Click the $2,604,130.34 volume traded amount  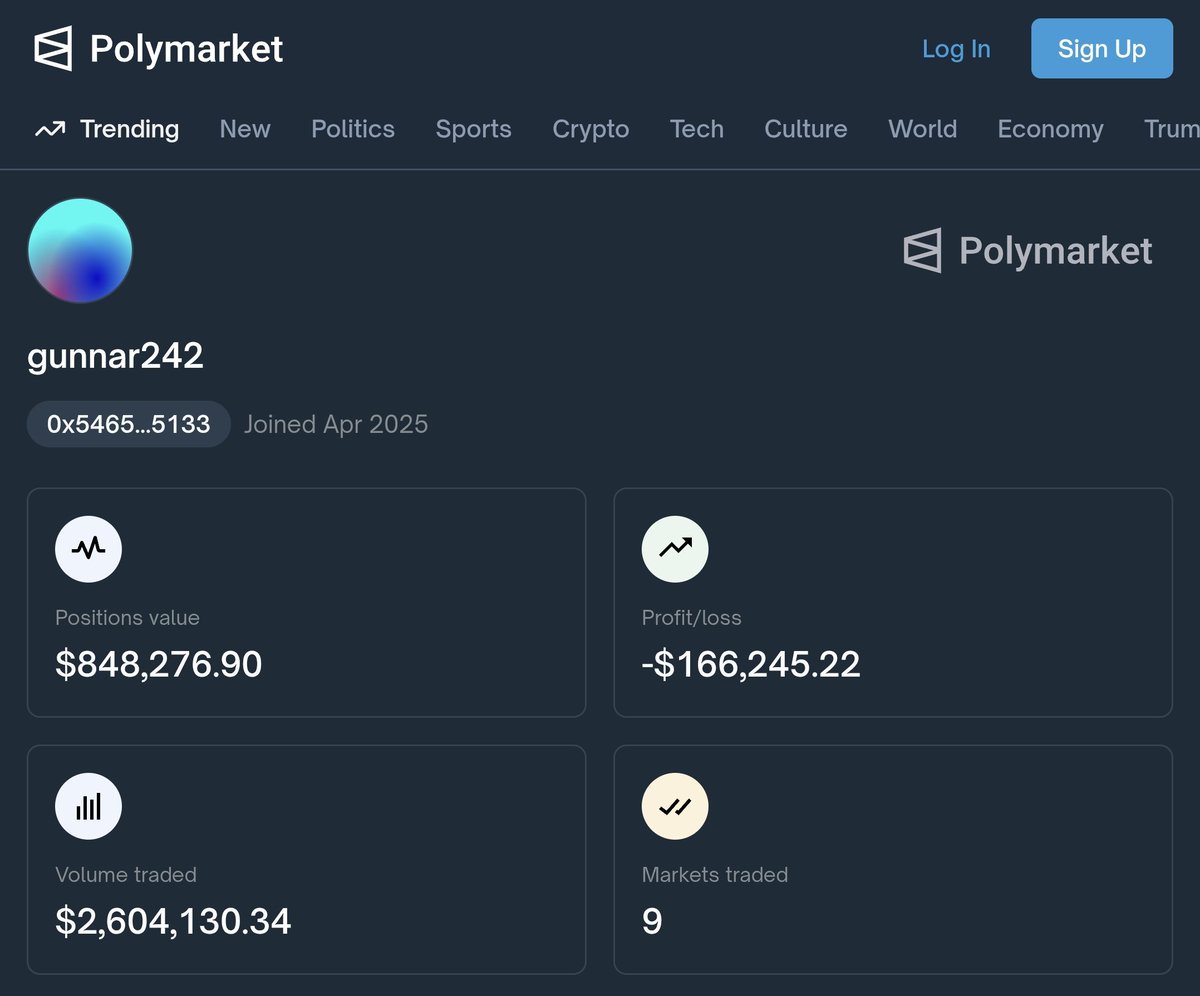[173, 921]
